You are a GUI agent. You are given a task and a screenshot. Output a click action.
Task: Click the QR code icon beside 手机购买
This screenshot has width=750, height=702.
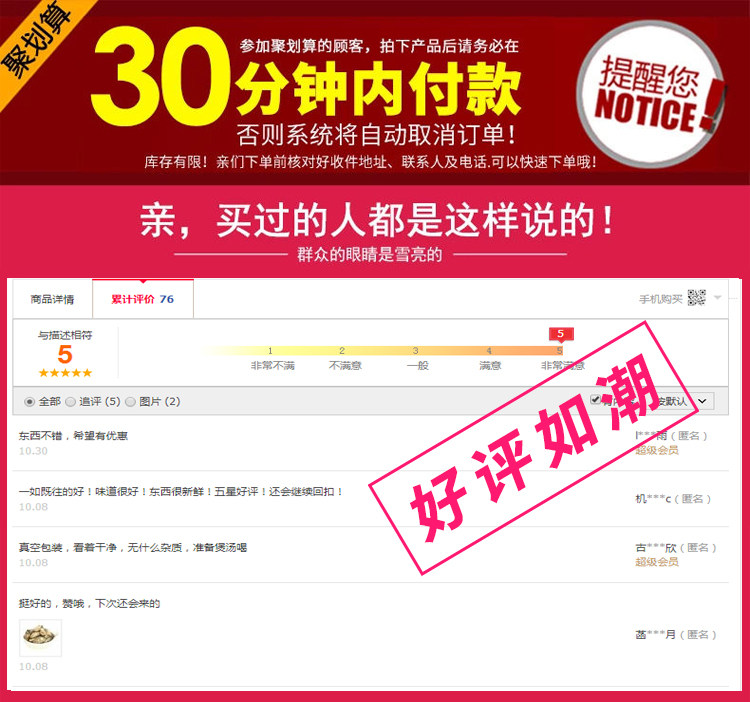coord(696,298)
